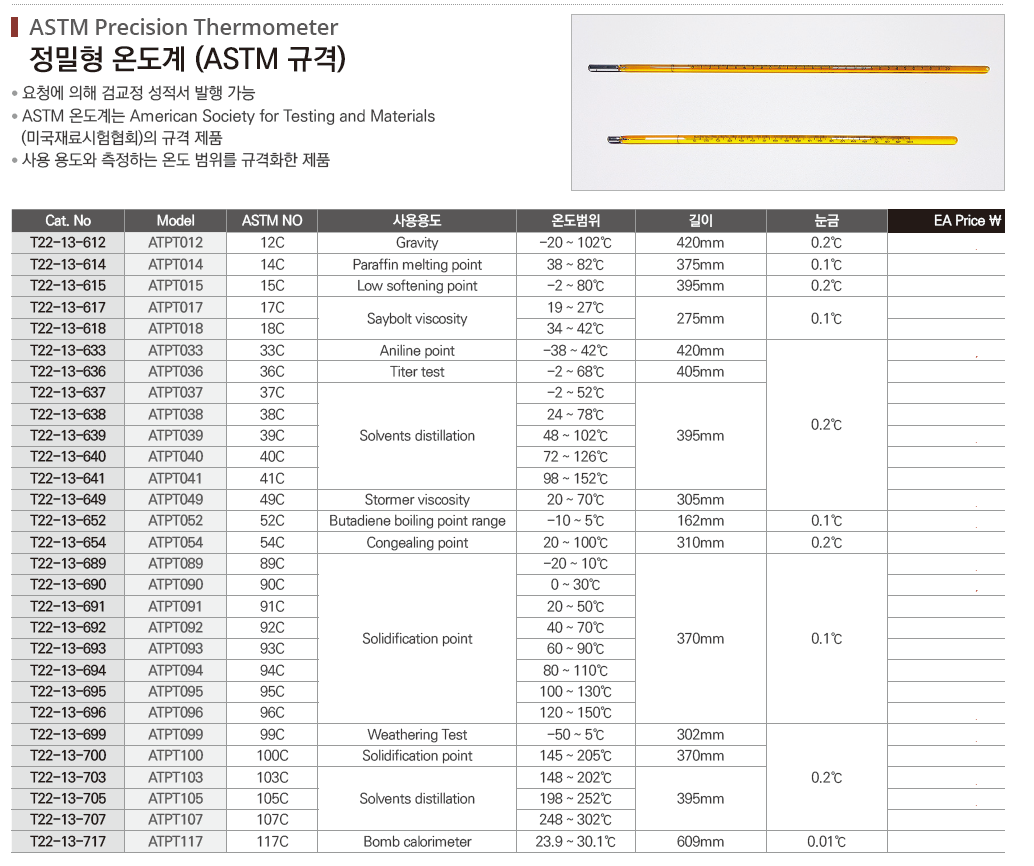
Task: Click the 'ASTM NO' column header
Action: (272, 221)
